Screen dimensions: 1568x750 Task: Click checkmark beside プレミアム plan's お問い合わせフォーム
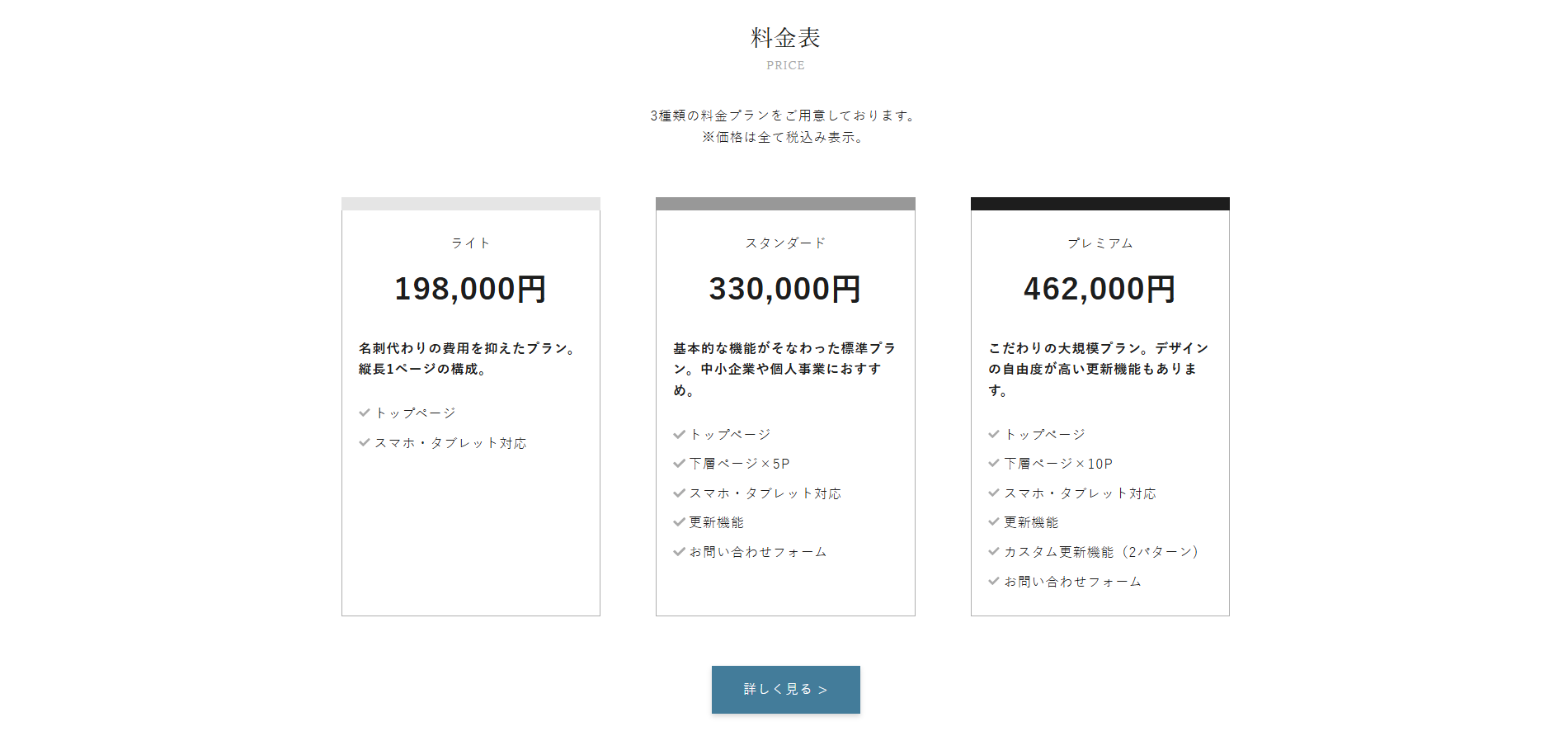tap(994, 582)
